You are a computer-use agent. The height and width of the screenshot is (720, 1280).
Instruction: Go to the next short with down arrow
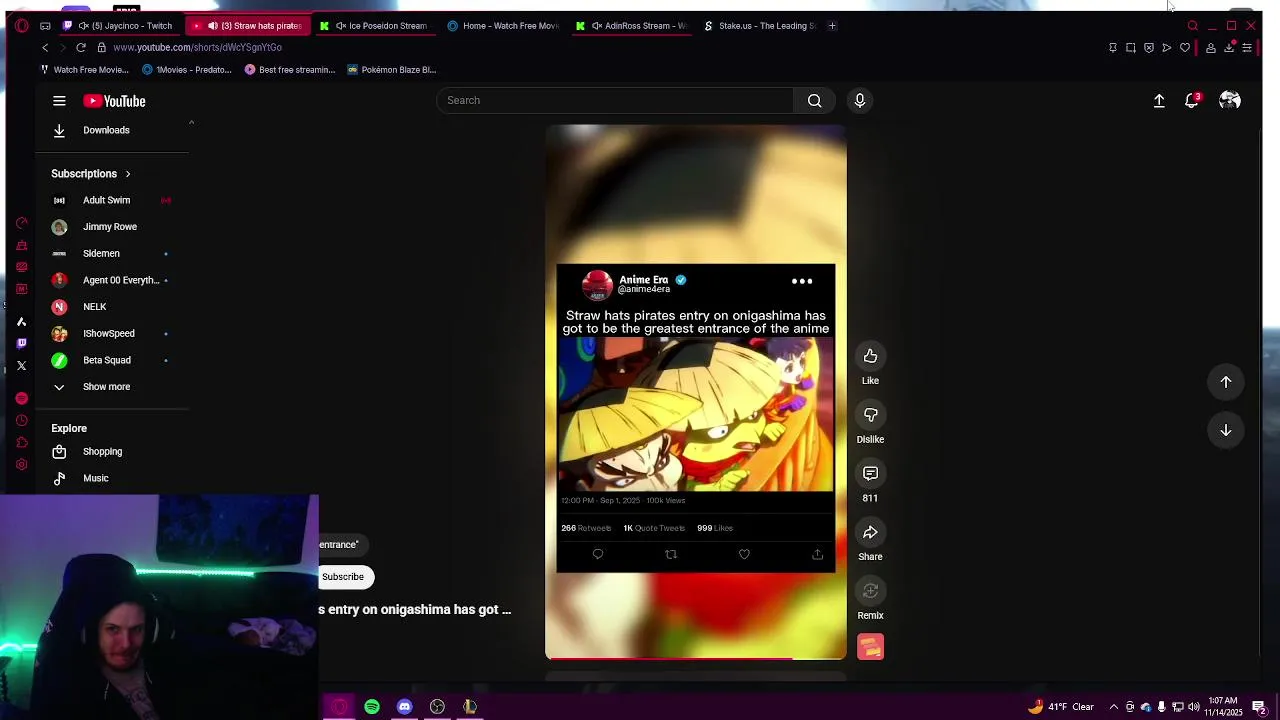(x=1226, y=430)
